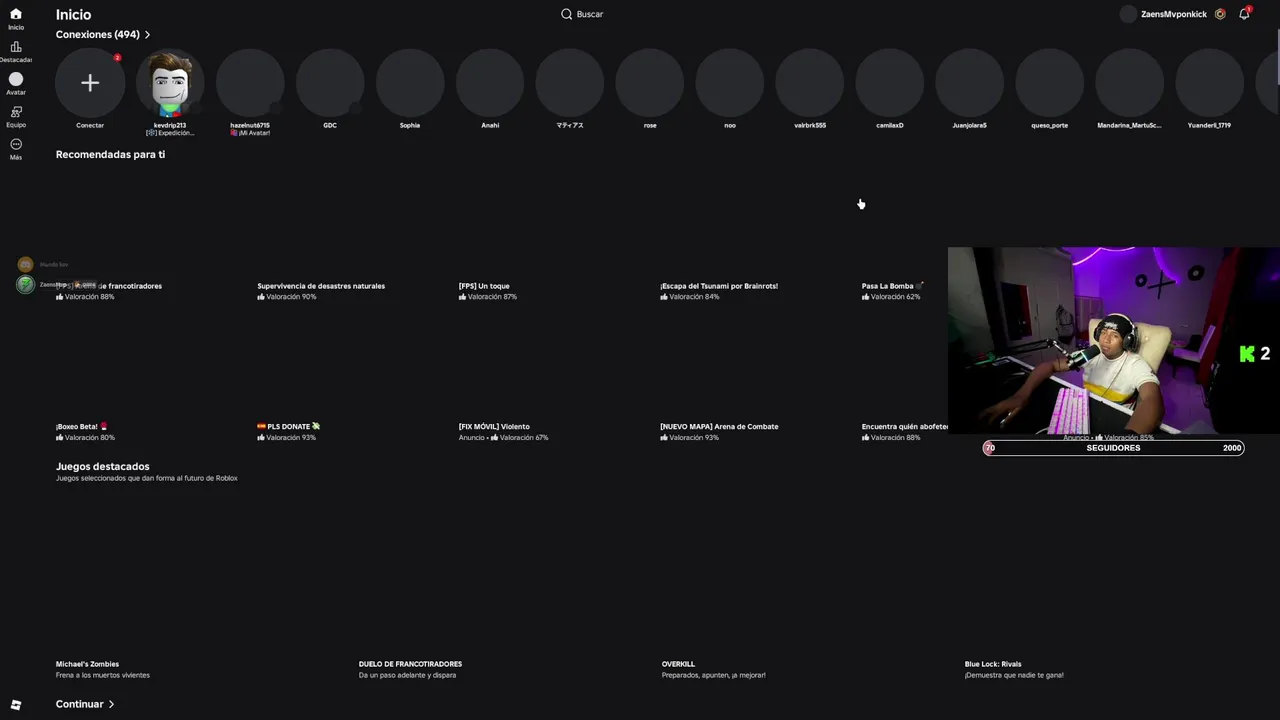
Task: Open noo connection avatar
Action: click(730, 83)
